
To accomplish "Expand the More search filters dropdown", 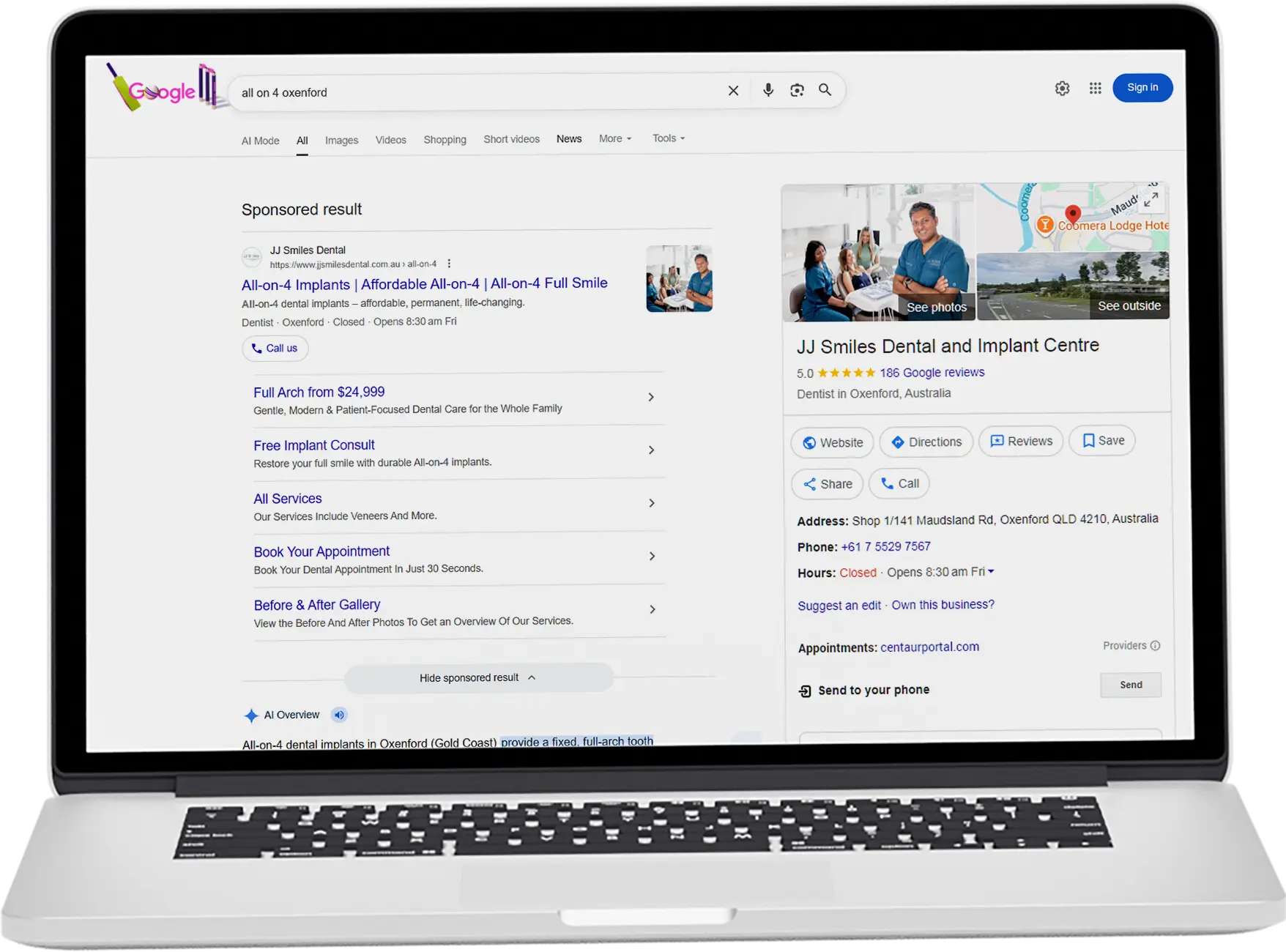I will click(x=614, y=138).
